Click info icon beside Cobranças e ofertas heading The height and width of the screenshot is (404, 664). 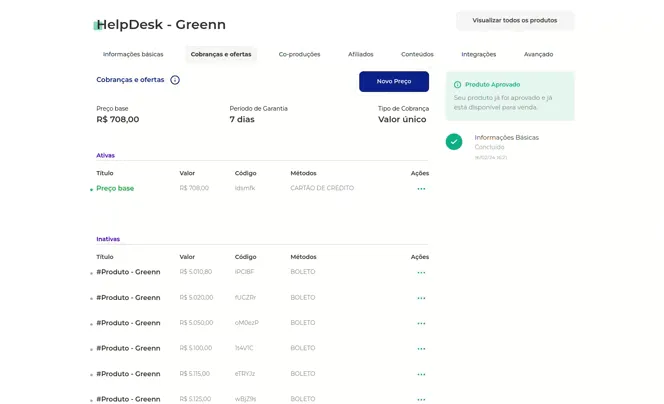pos(175,80)
